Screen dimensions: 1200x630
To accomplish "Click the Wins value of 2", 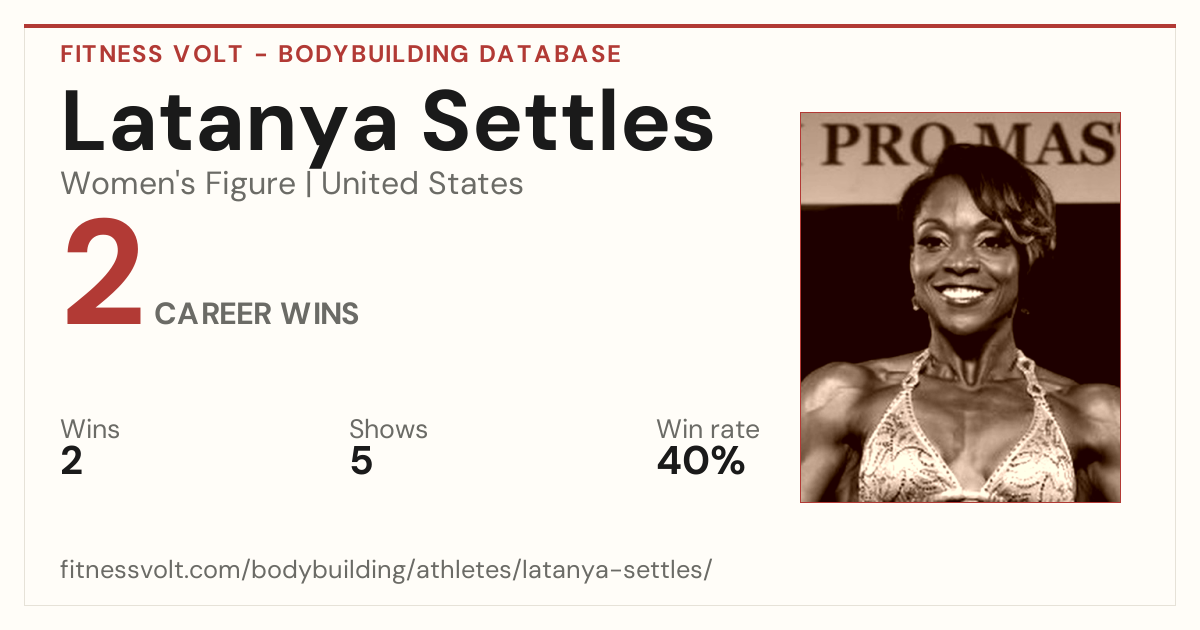I will click(72, 462).
